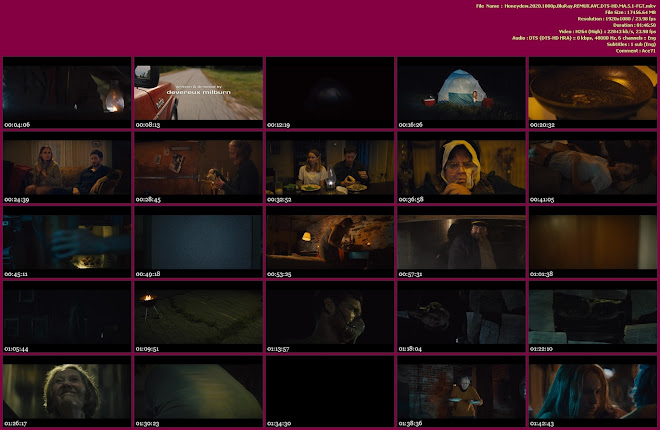Image resolution: width=660 pixels, height=430 pixels.
Task: Select the bearded man frame at 00:57:31
Action: point(461,242)
